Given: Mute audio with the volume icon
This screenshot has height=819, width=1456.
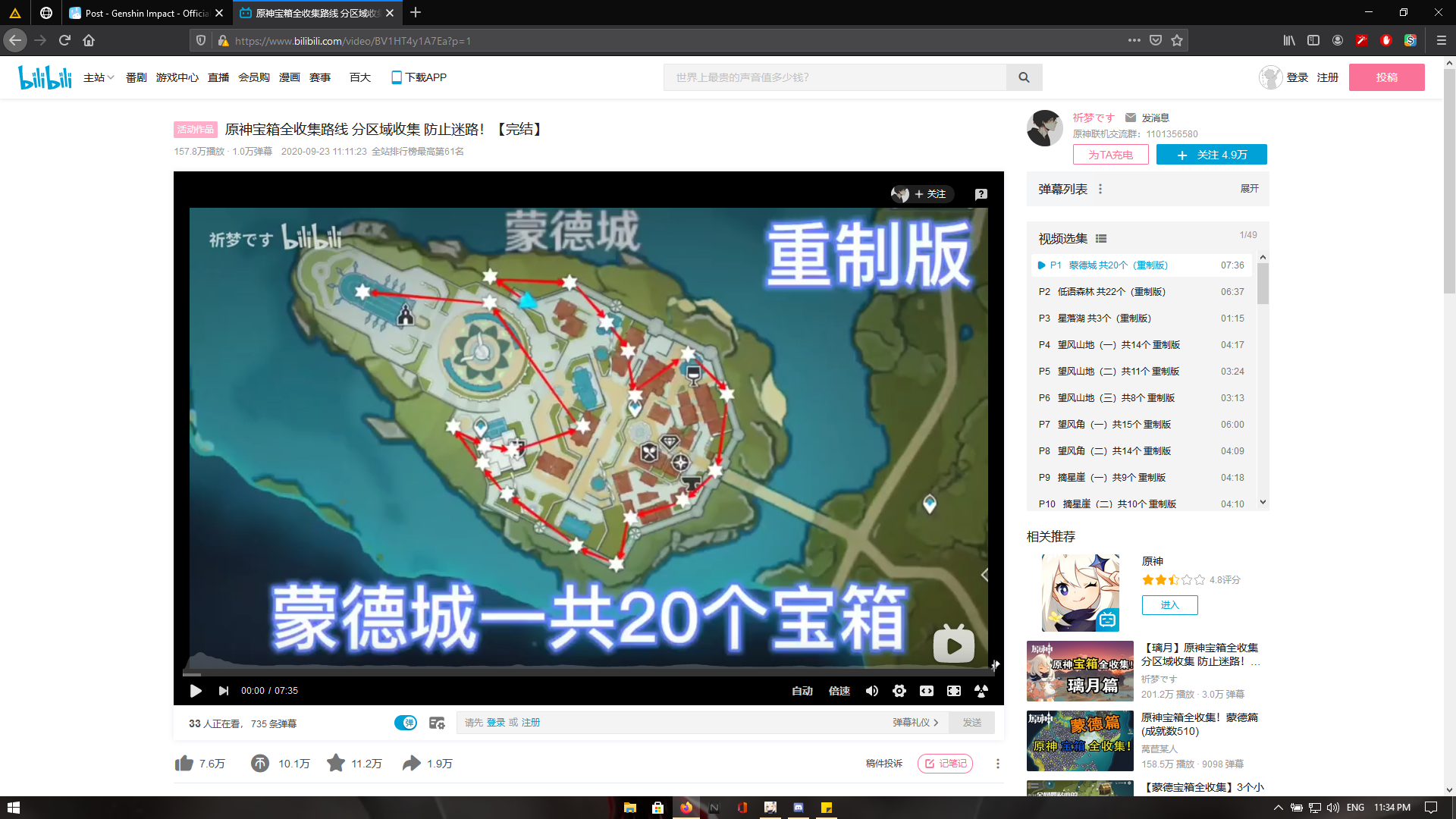Looking at the screenshot, I should point(872,691).
